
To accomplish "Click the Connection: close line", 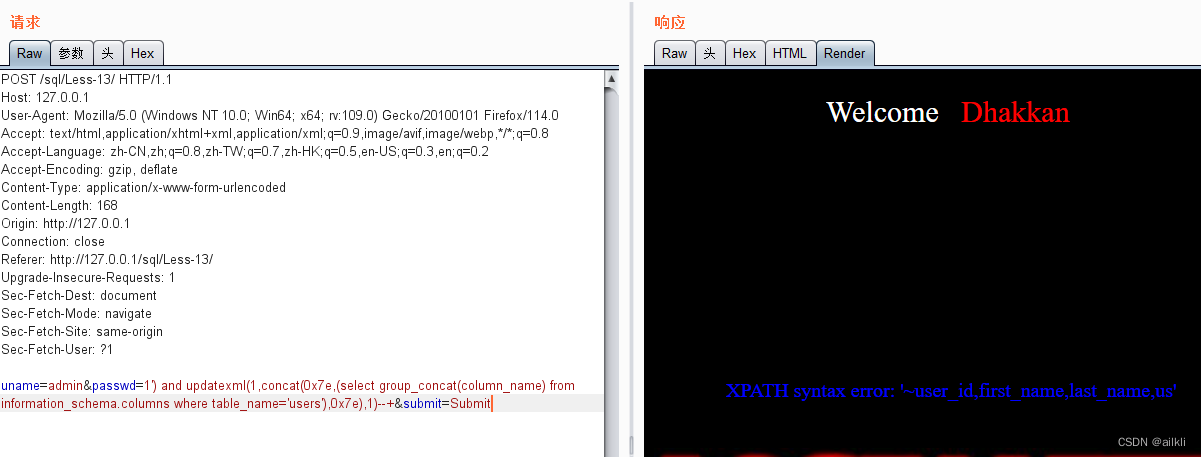I will tap(53, 241).
